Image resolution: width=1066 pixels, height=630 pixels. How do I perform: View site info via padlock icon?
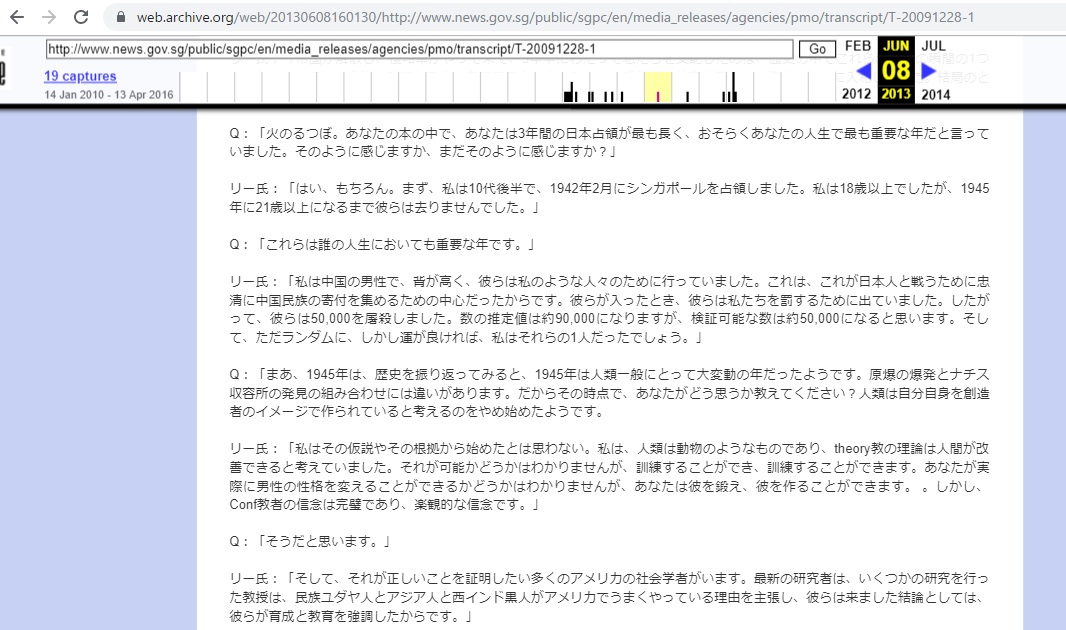(121, 18)
